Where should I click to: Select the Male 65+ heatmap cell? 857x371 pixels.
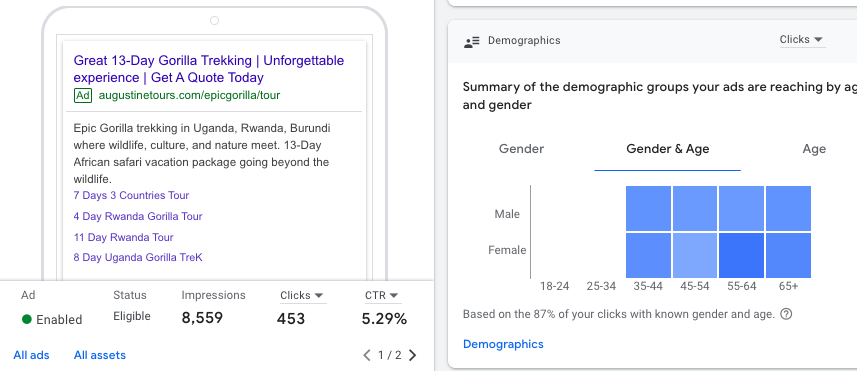(x=788, y=208)
